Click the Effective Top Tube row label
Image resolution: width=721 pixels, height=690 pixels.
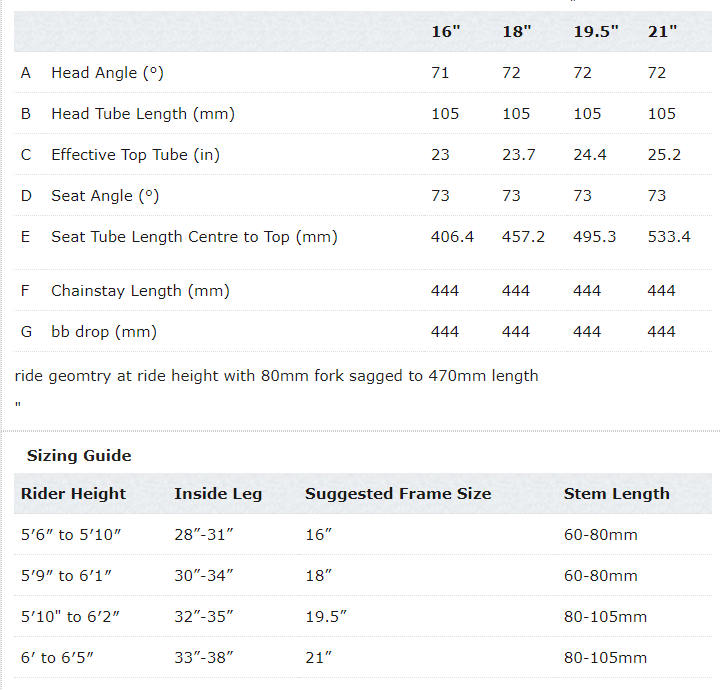135,155
